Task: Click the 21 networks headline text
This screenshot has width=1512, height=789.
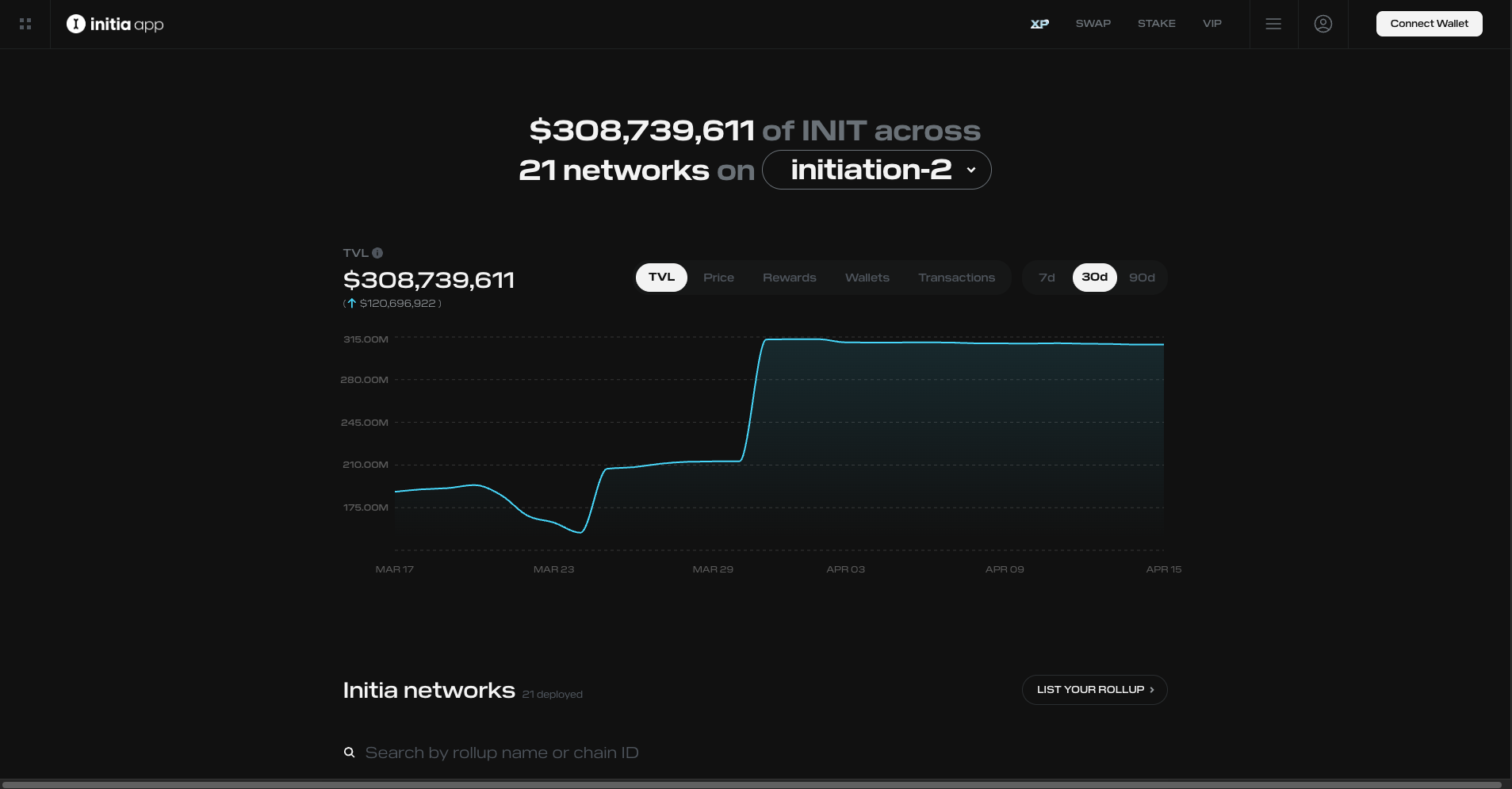Action: [614, 170]
